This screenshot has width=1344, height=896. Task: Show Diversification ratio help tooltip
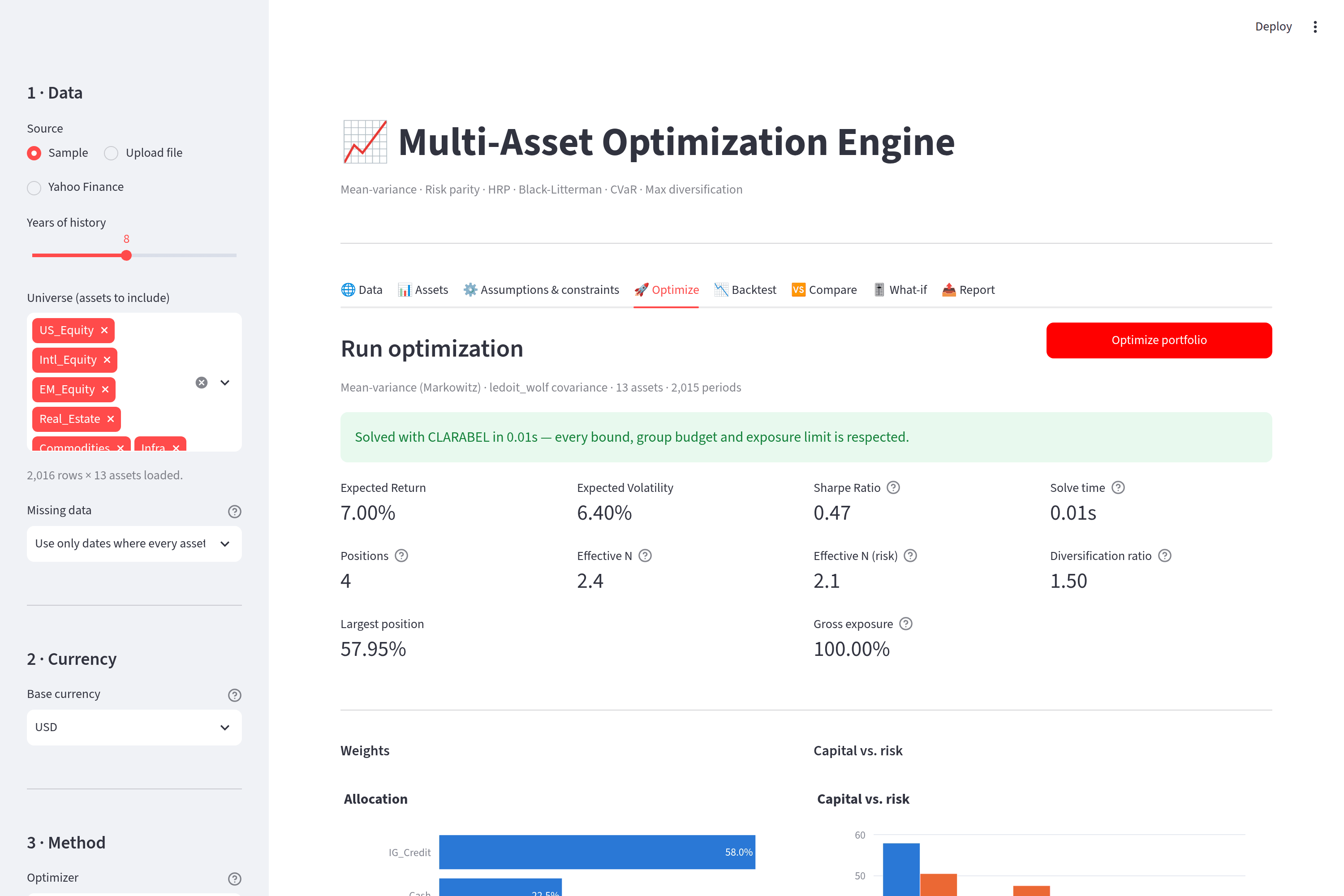click(1164, 556)
